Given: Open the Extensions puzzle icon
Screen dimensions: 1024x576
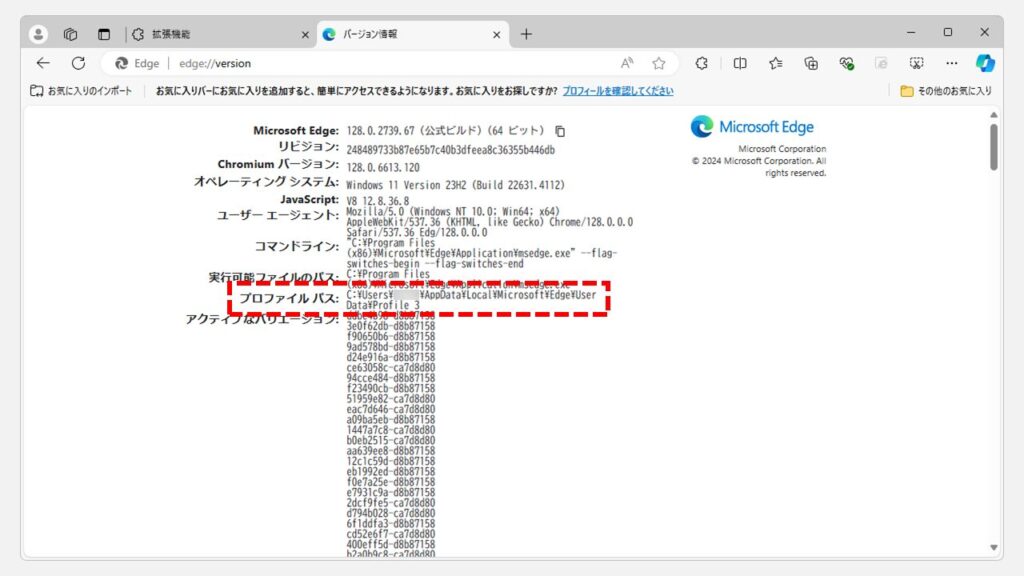Looking at the screenshot, I should (x=701, y=63).
